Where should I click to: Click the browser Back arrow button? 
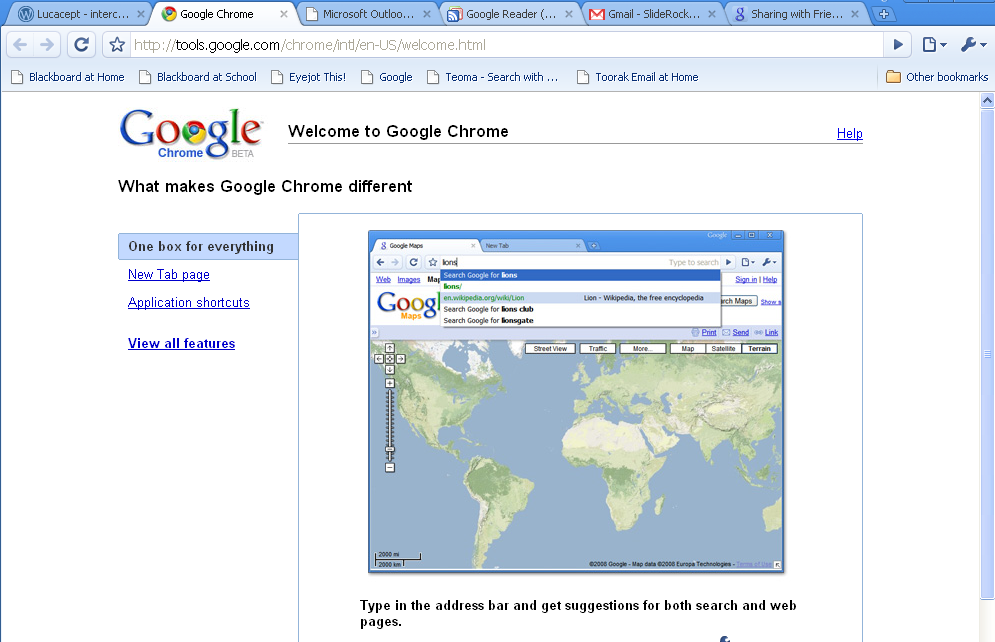coord(21,45)
